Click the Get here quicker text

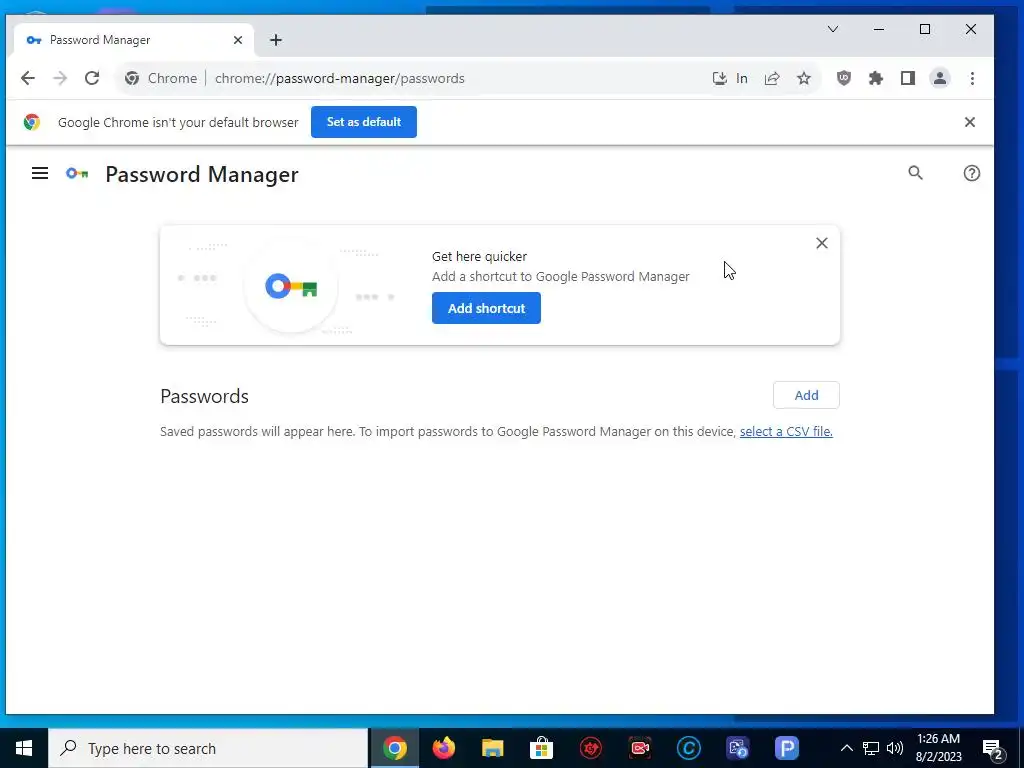[479, 257]
